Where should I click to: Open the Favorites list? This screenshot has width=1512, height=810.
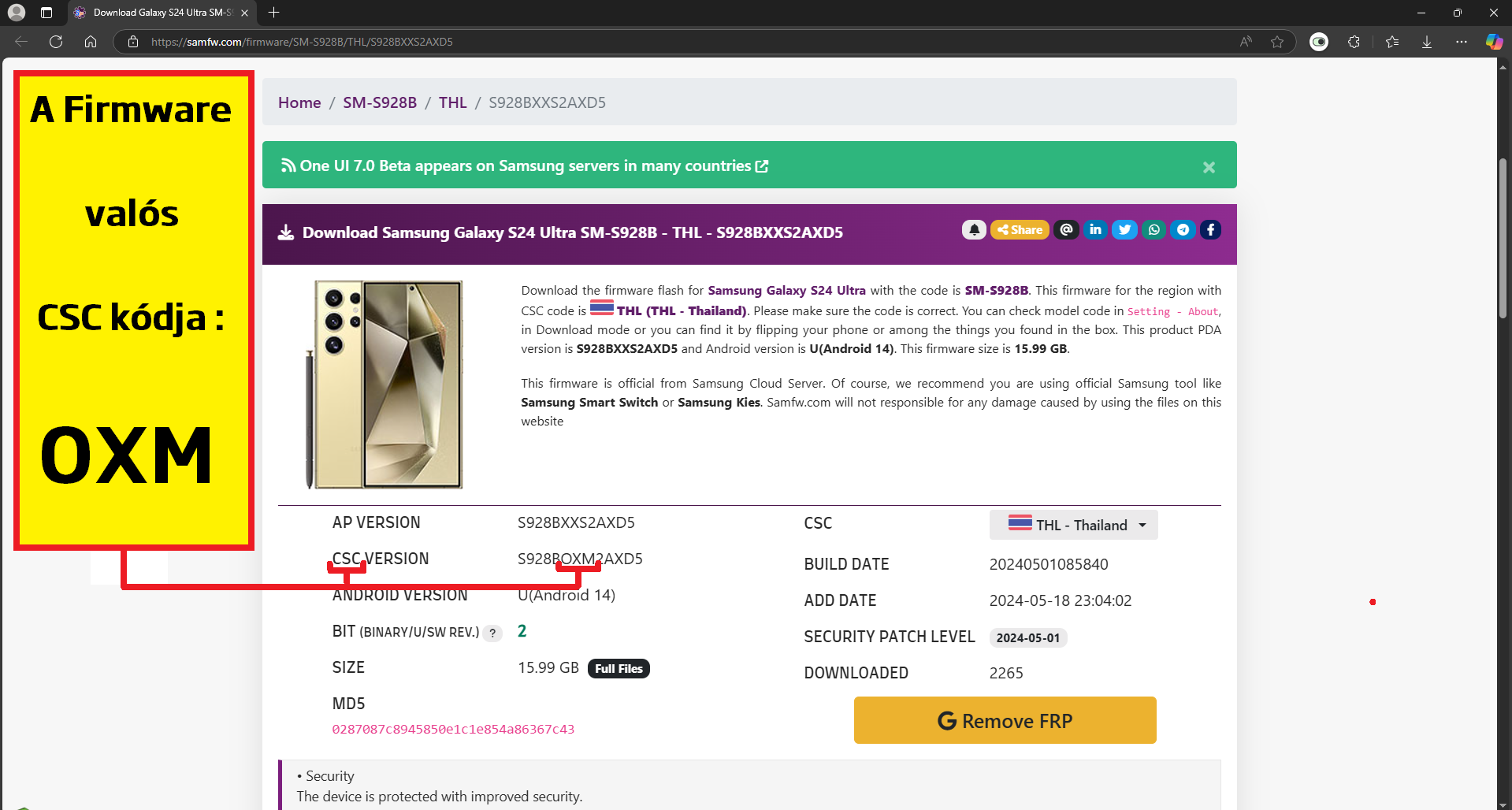click(x=1392, y=42)
